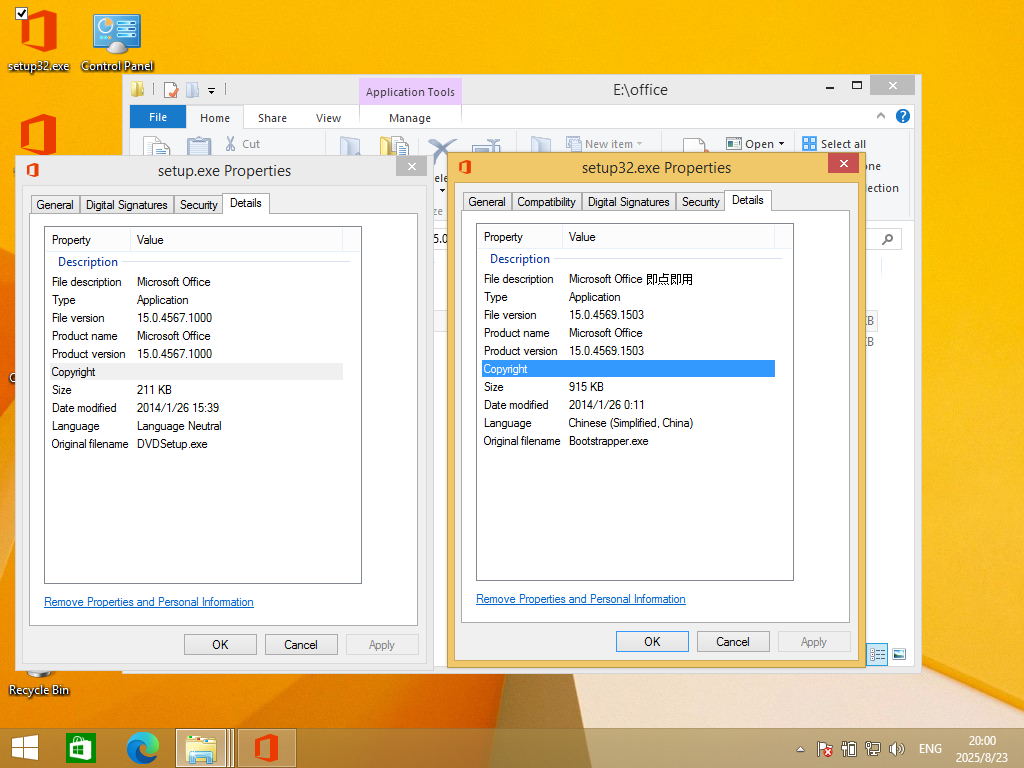This screenshot has height=768, width=1024.
Task: Click the Action Center flag tray icon
Action: click(x=825, y=749)
